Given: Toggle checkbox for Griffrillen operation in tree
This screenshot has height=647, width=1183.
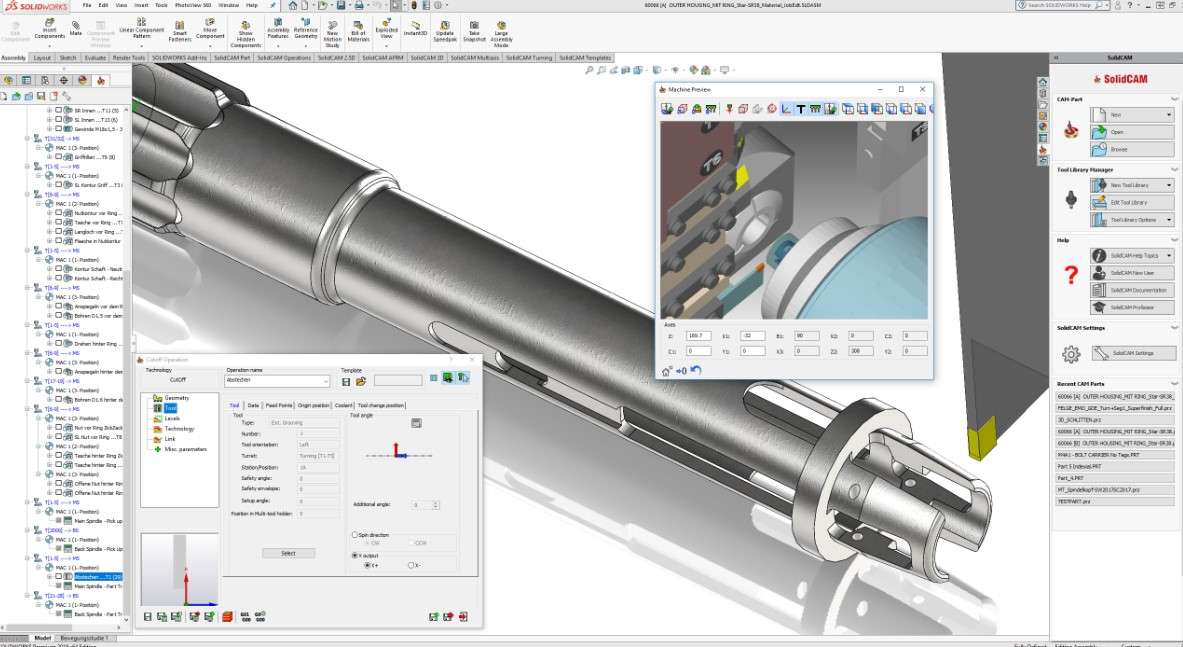Looking at the screenshot, I should (59, 157).
